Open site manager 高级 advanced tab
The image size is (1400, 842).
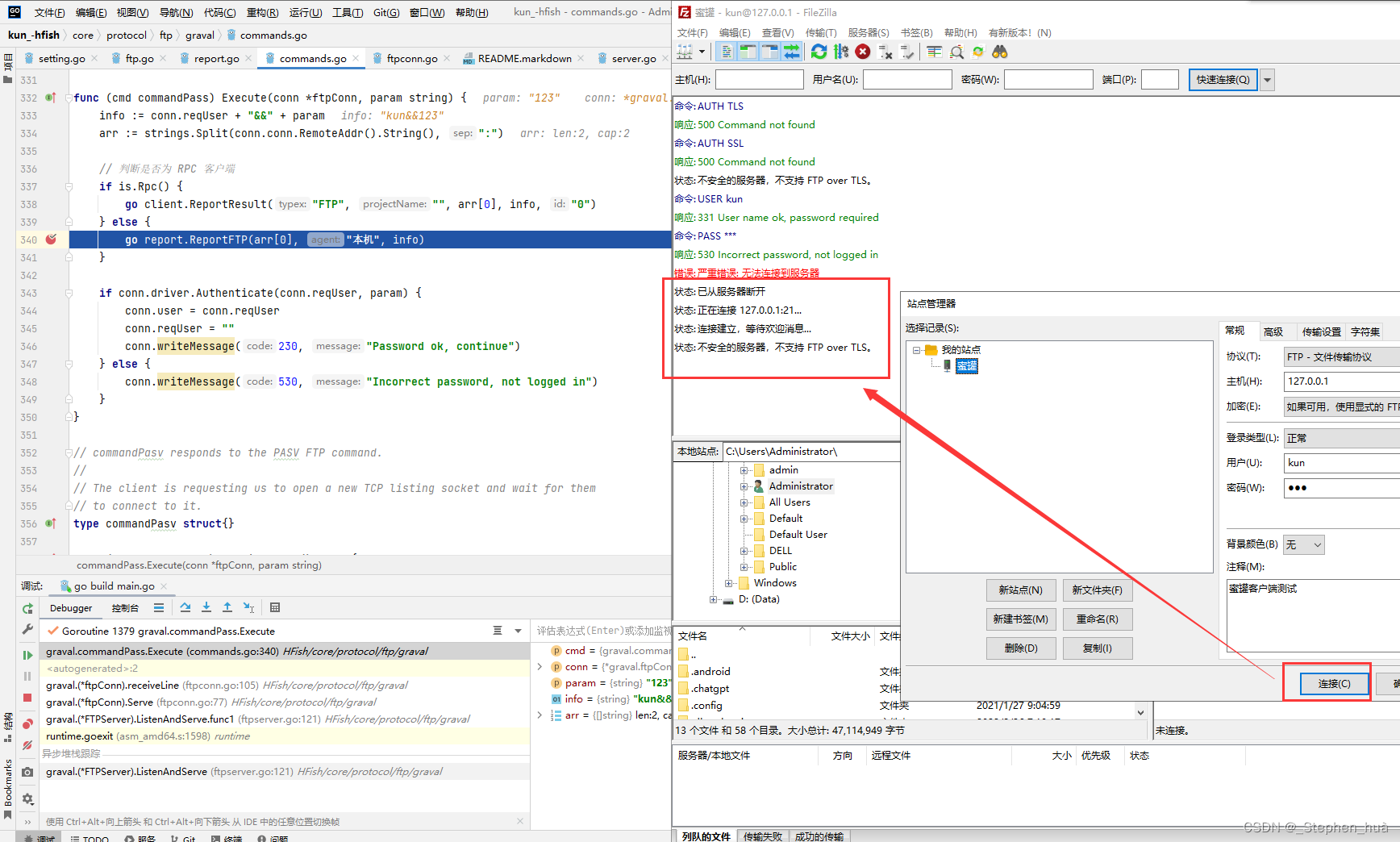1273,331
